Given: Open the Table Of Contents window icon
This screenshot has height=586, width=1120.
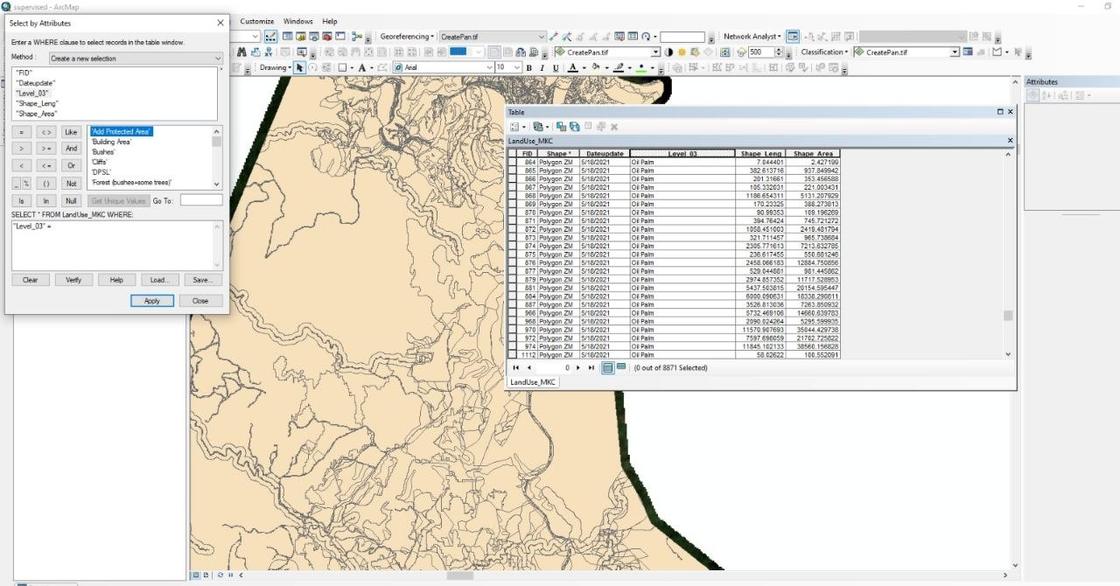Looking at the screenshot, I should coord(287,36).
